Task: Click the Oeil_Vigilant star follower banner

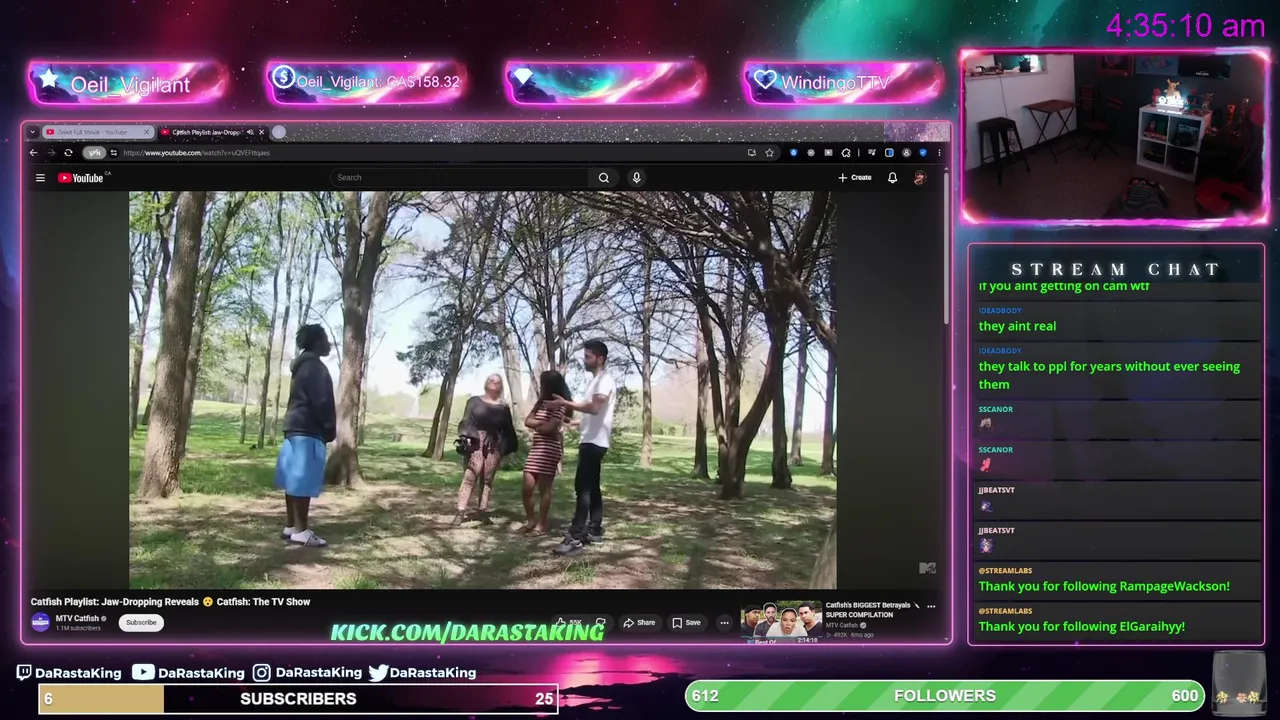Action: [128, 83]
